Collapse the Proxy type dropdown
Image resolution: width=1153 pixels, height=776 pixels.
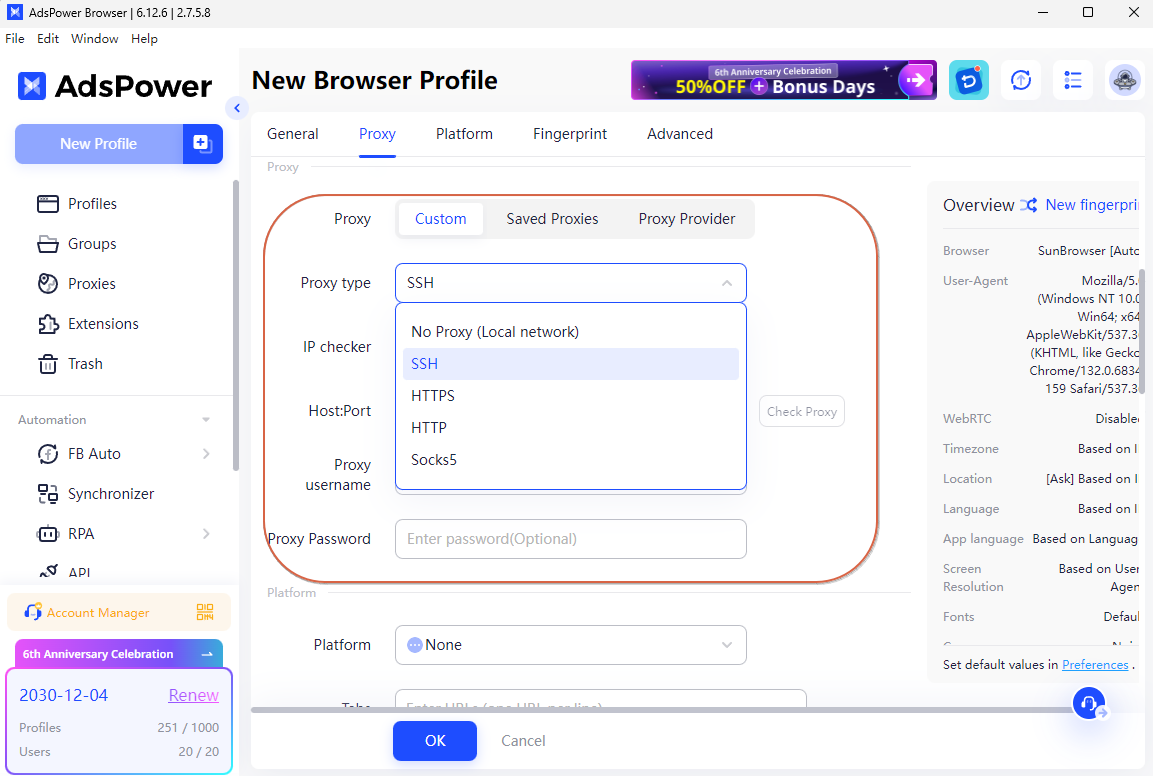727,283
